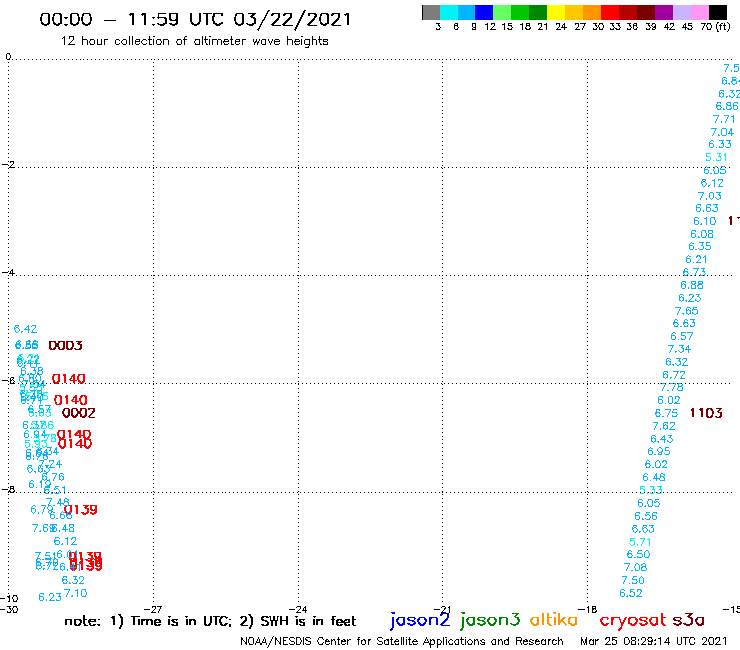This screenshot has height=650, width=740.
Task: Select the "7.08" wave height value
Action: pyautogui.click(x=635, y=567)
